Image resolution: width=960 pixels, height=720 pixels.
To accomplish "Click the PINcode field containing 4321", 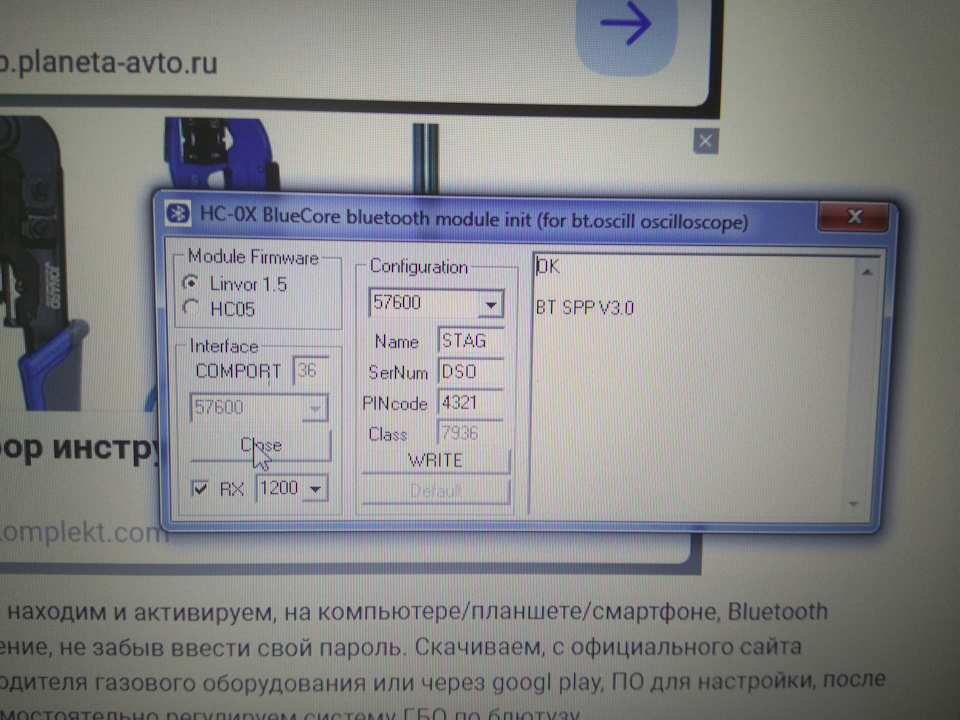I will tap(471, 402).
